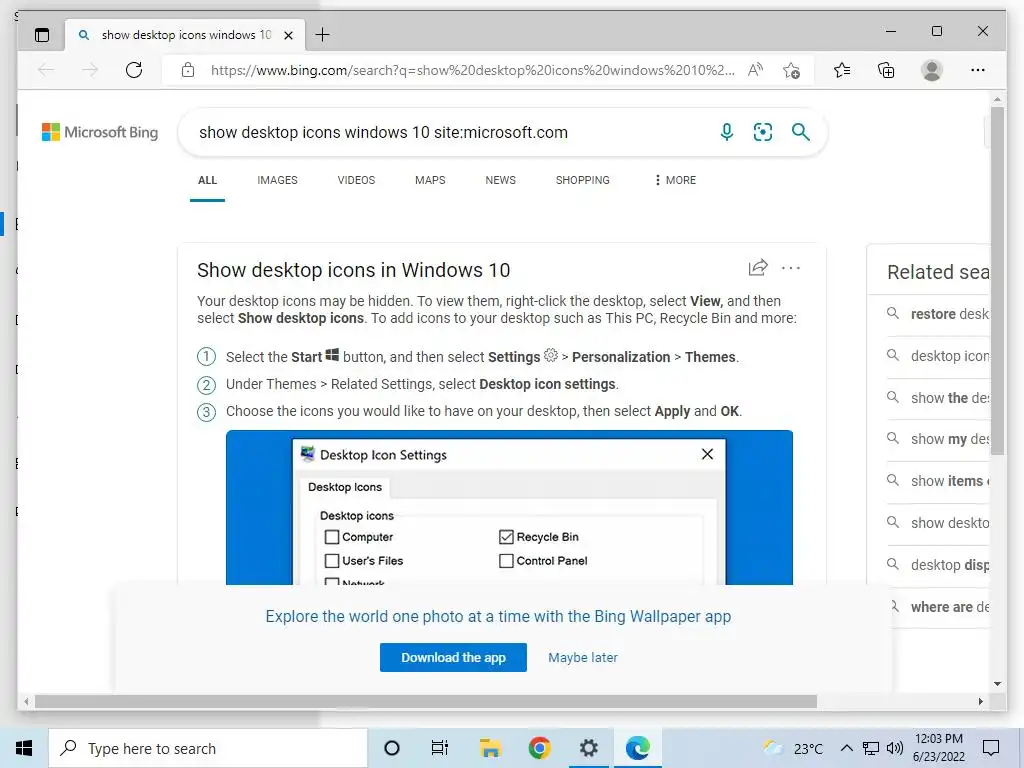
Task: Select 'desktop disp' related search
Action: tap(938, 564)
